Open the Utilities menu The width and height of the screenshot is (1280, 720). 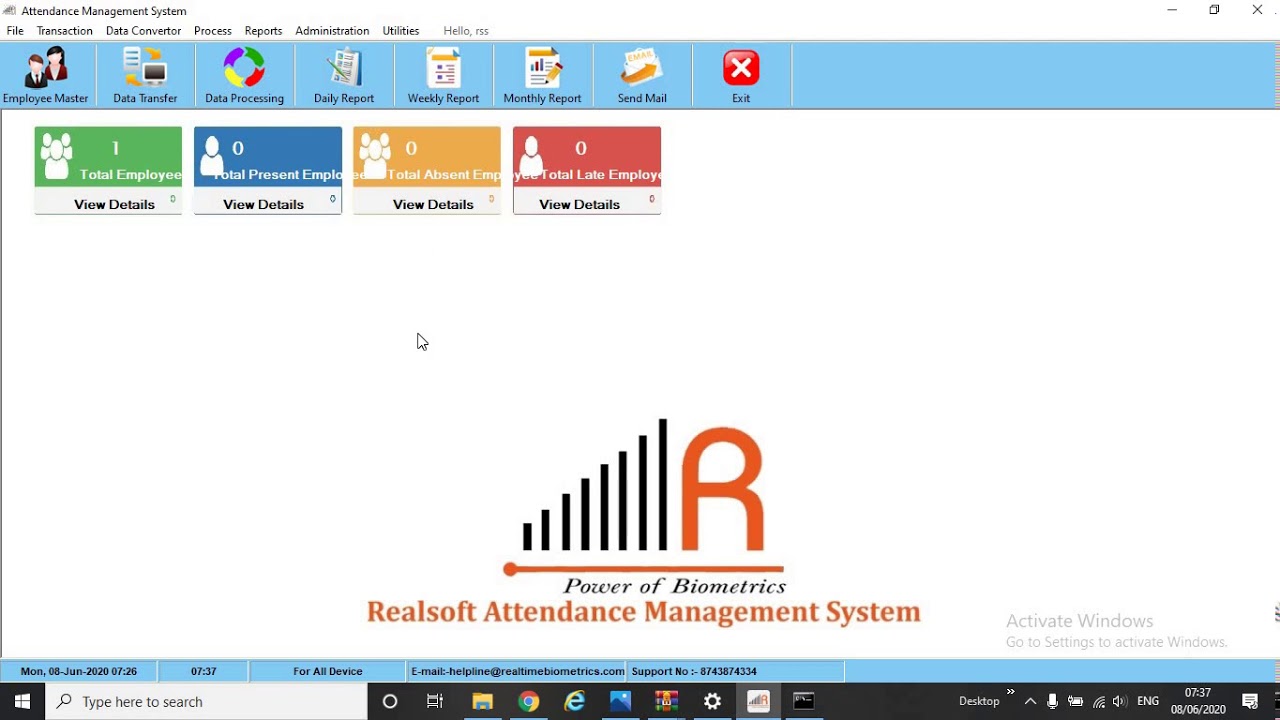[401, 31]
